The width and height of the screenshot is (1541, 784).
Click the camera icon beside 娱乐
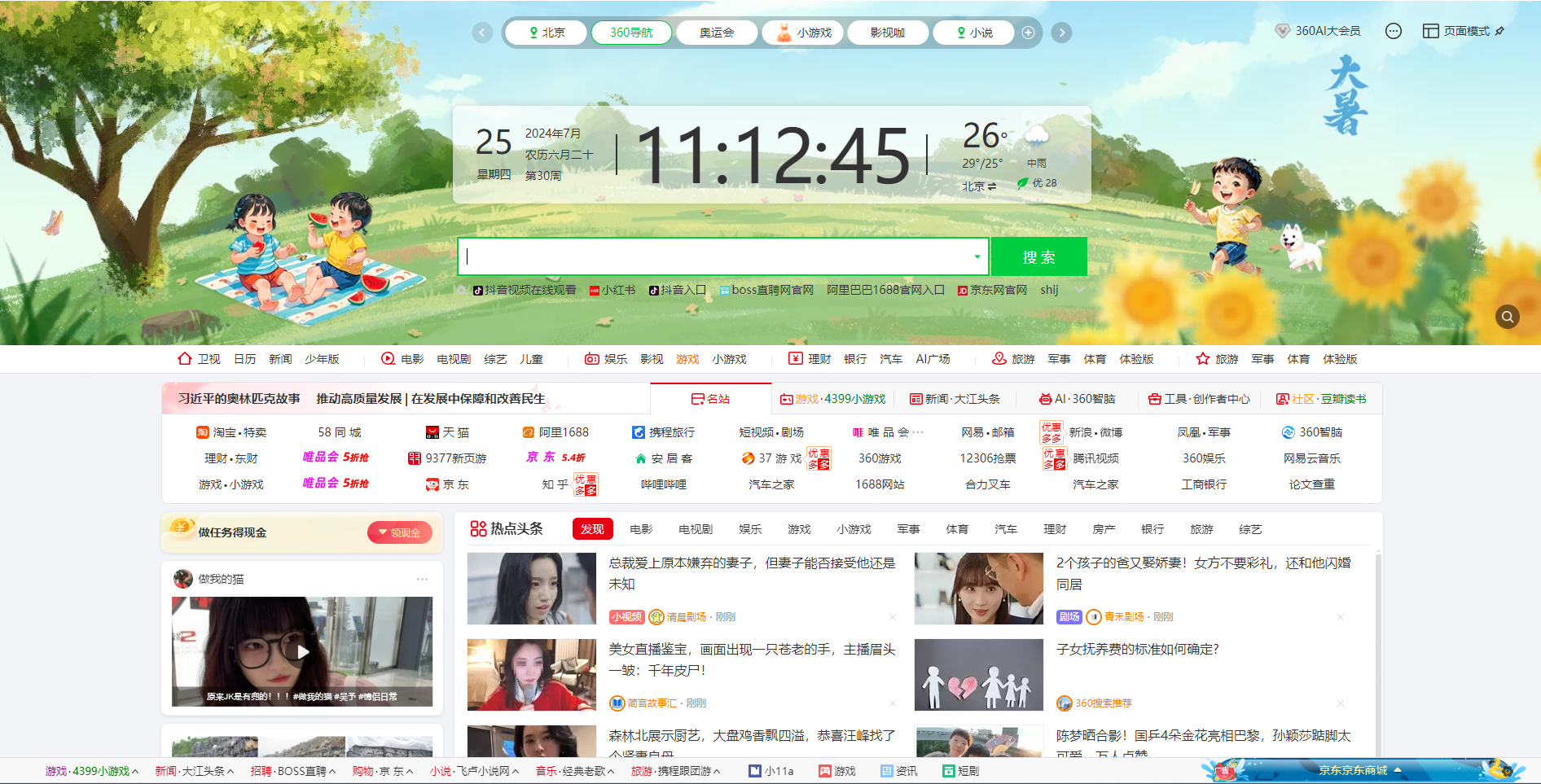[x=592, y=358]
